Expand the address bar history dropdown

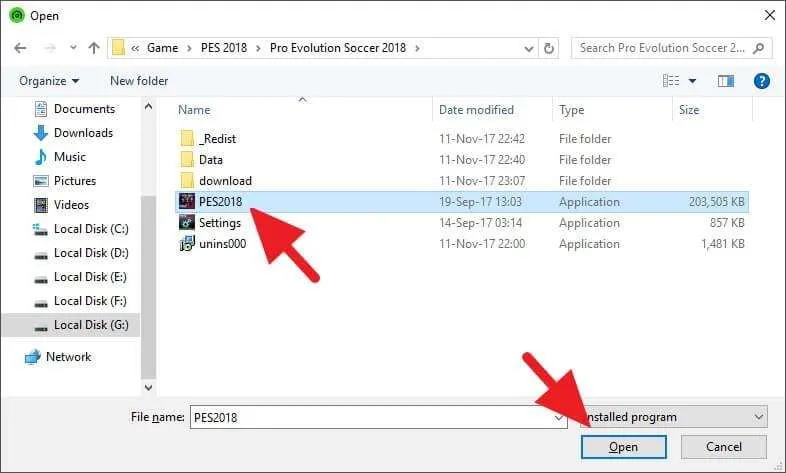pyautogui.click(x=528, y=49)
